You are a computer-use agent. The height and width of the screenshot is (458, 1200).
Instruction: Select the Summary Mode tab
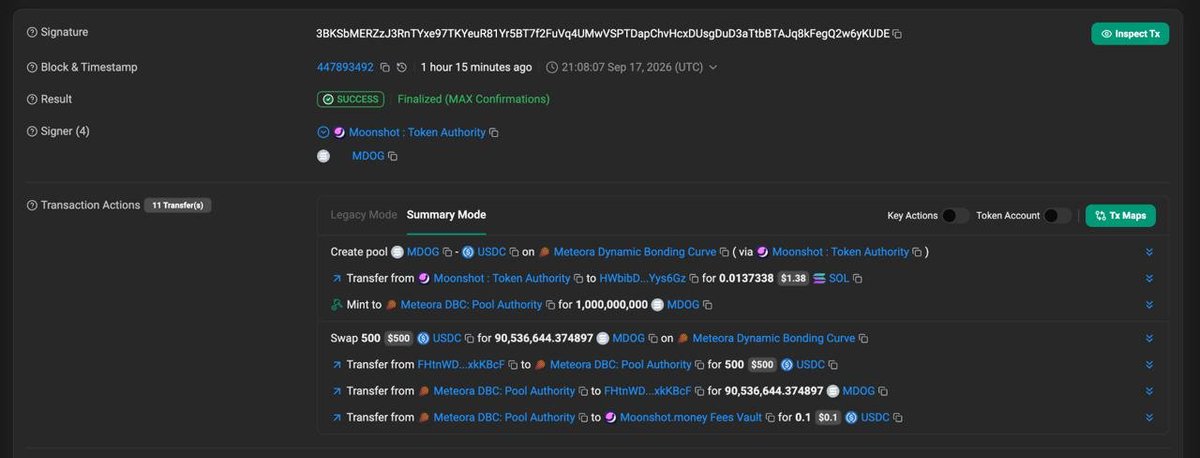446,215
